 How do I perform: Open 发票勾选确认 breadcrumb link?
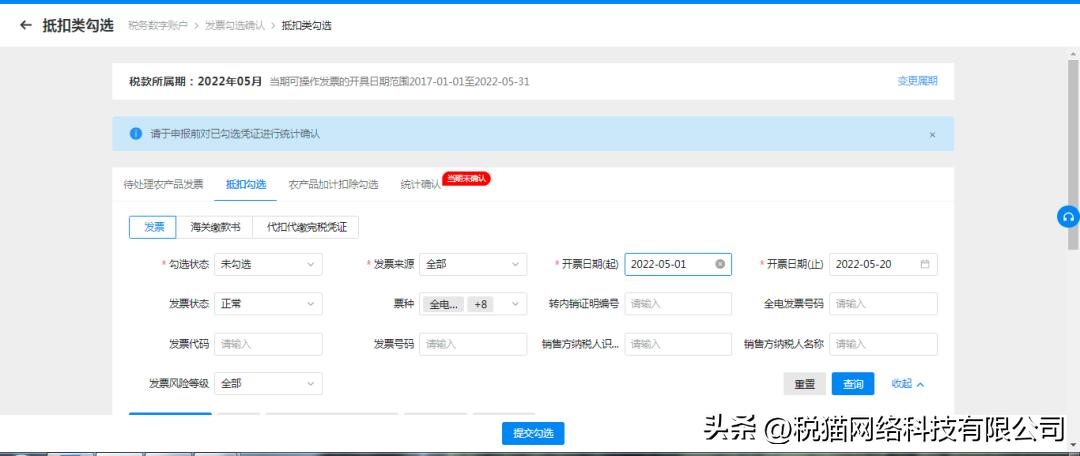235,25
